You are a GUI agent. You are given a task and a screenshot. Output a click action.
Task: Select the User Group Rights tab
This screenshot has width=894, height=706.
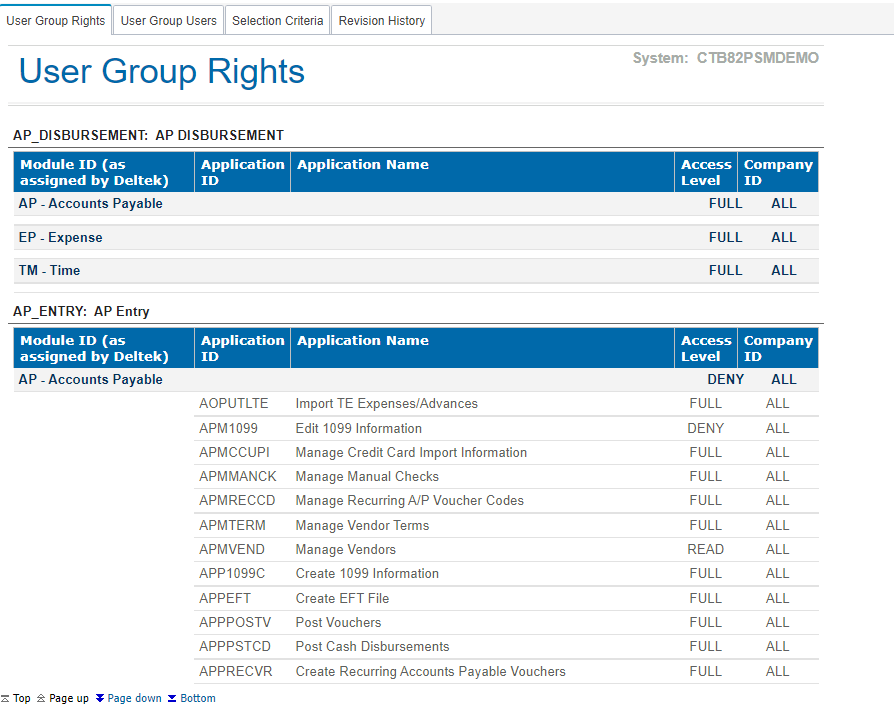(x=56, y=20)
